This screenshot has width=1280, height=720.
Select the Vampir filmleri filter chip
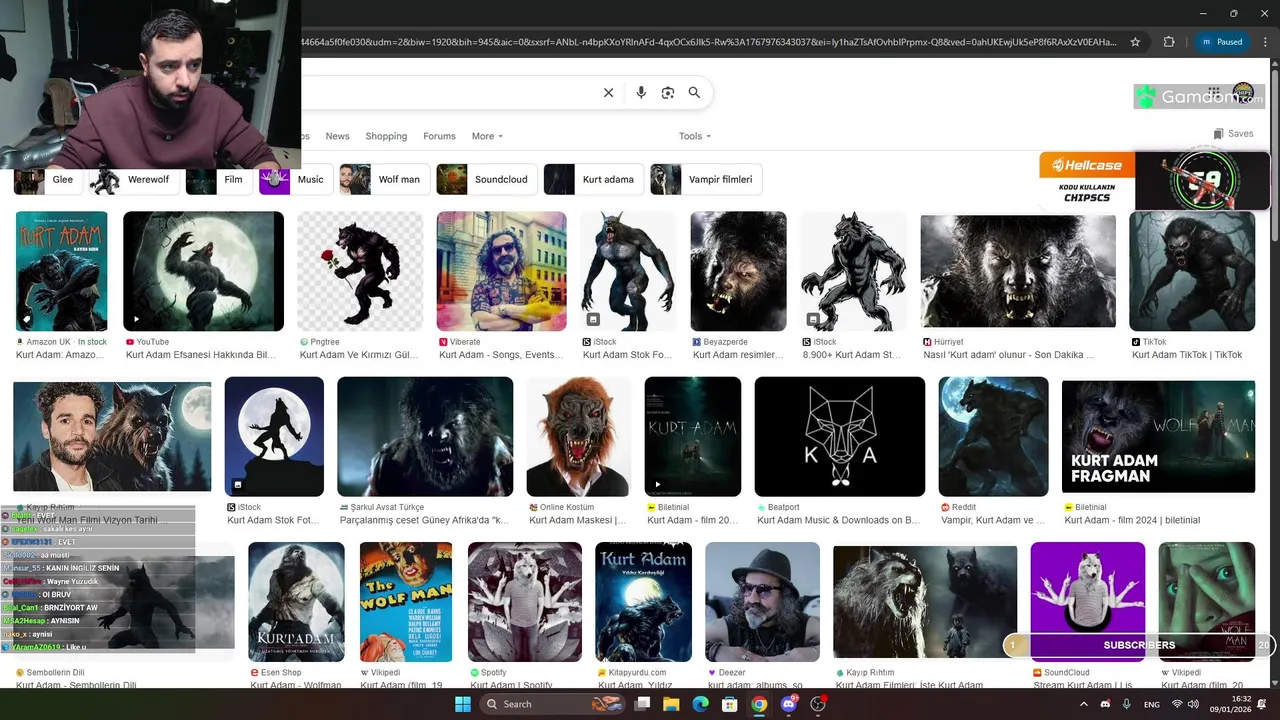[706, 180]
